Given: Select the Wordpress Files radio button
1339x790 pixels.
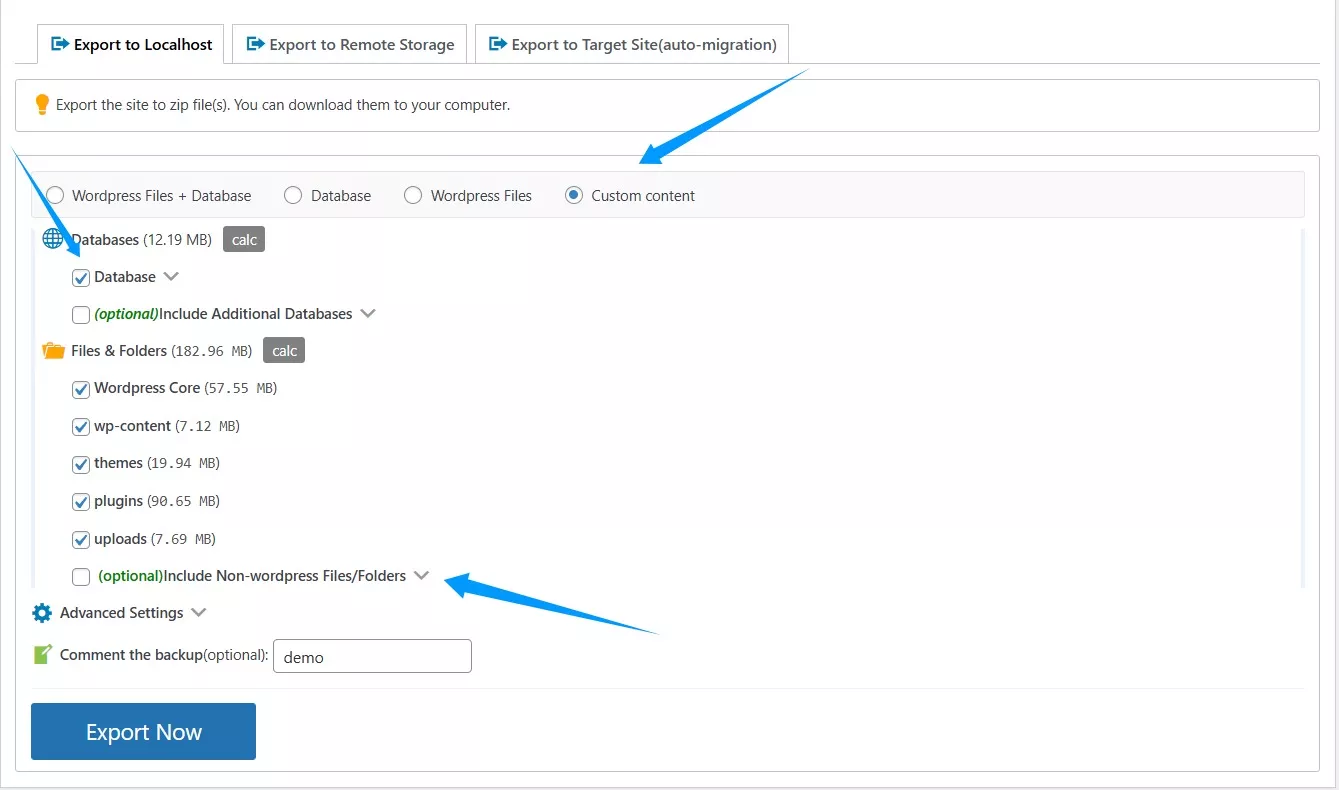Looking at the screenshot, I should 413,195.
